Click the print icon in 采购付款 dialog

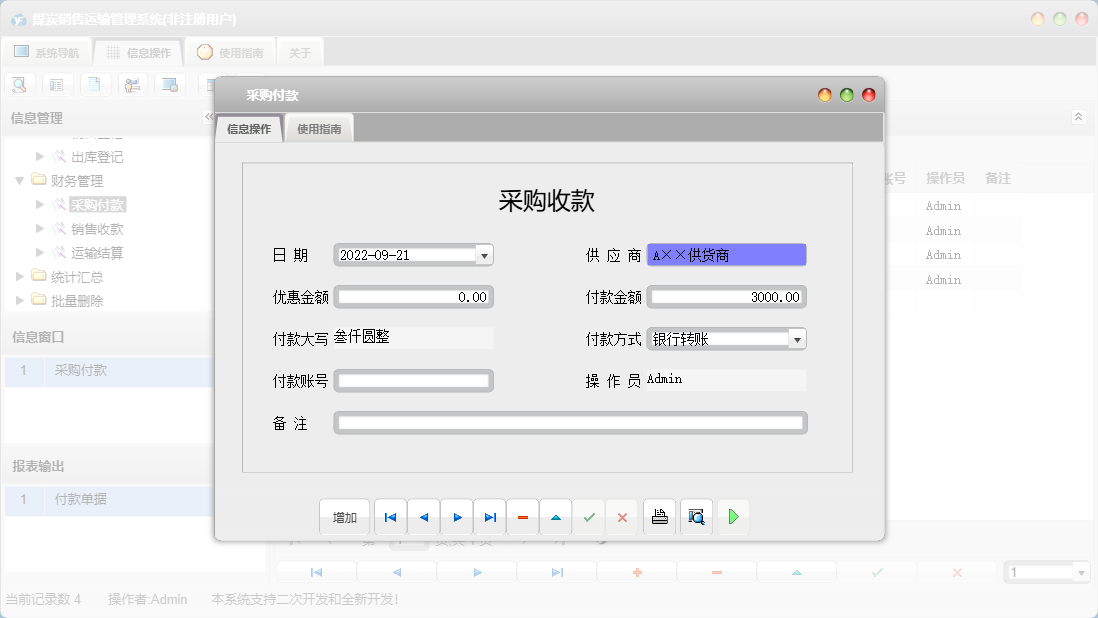(x=659, y=517)
